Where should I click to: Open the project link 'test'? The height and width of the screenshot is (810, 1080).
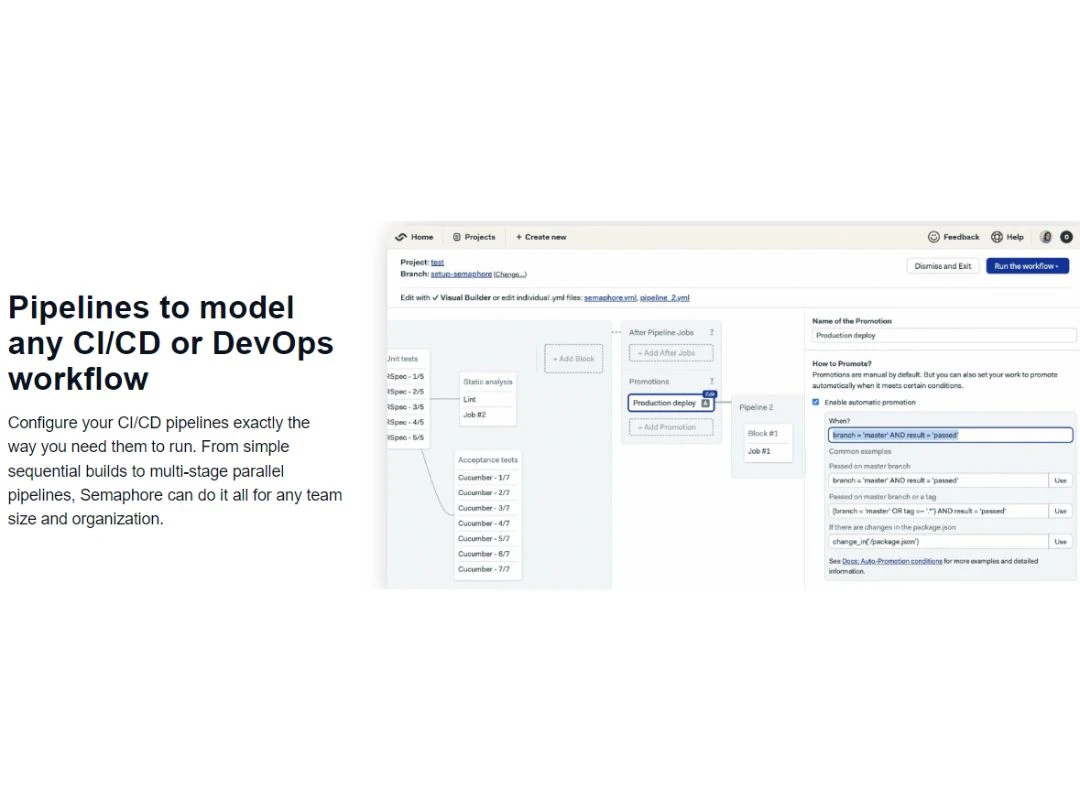(x=437, y=262)
